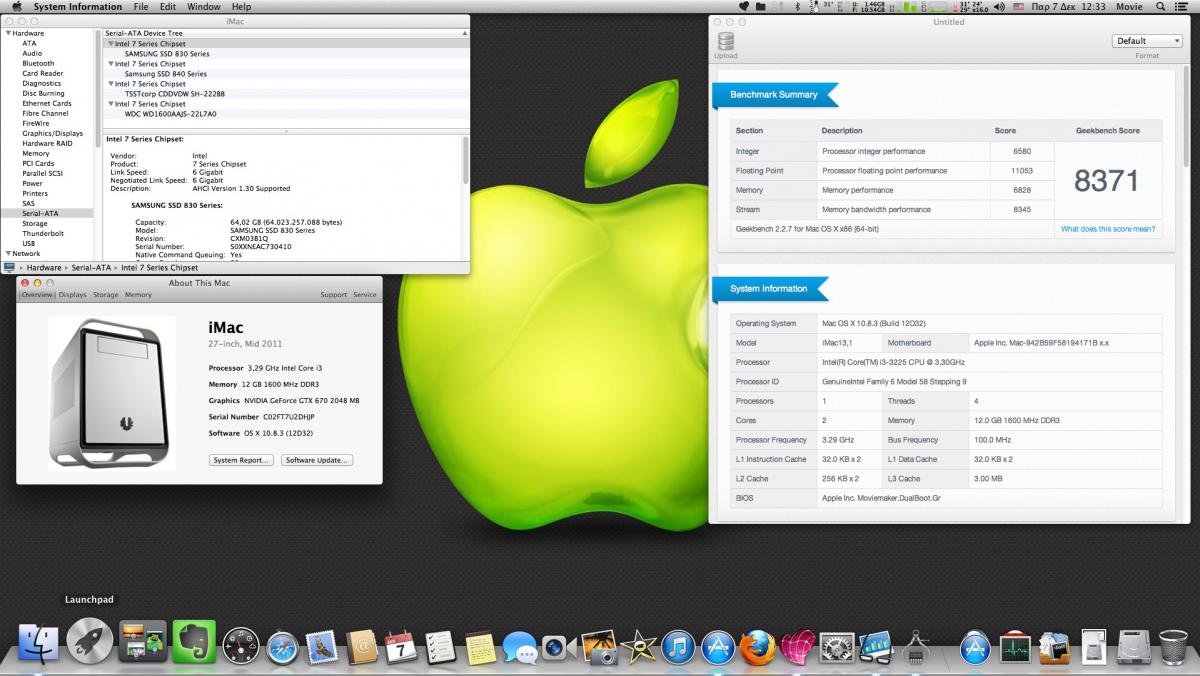Switch to Memory tab in About This Mac
The width and height of the screenshot is (1200, 676).
click(138, 295)
